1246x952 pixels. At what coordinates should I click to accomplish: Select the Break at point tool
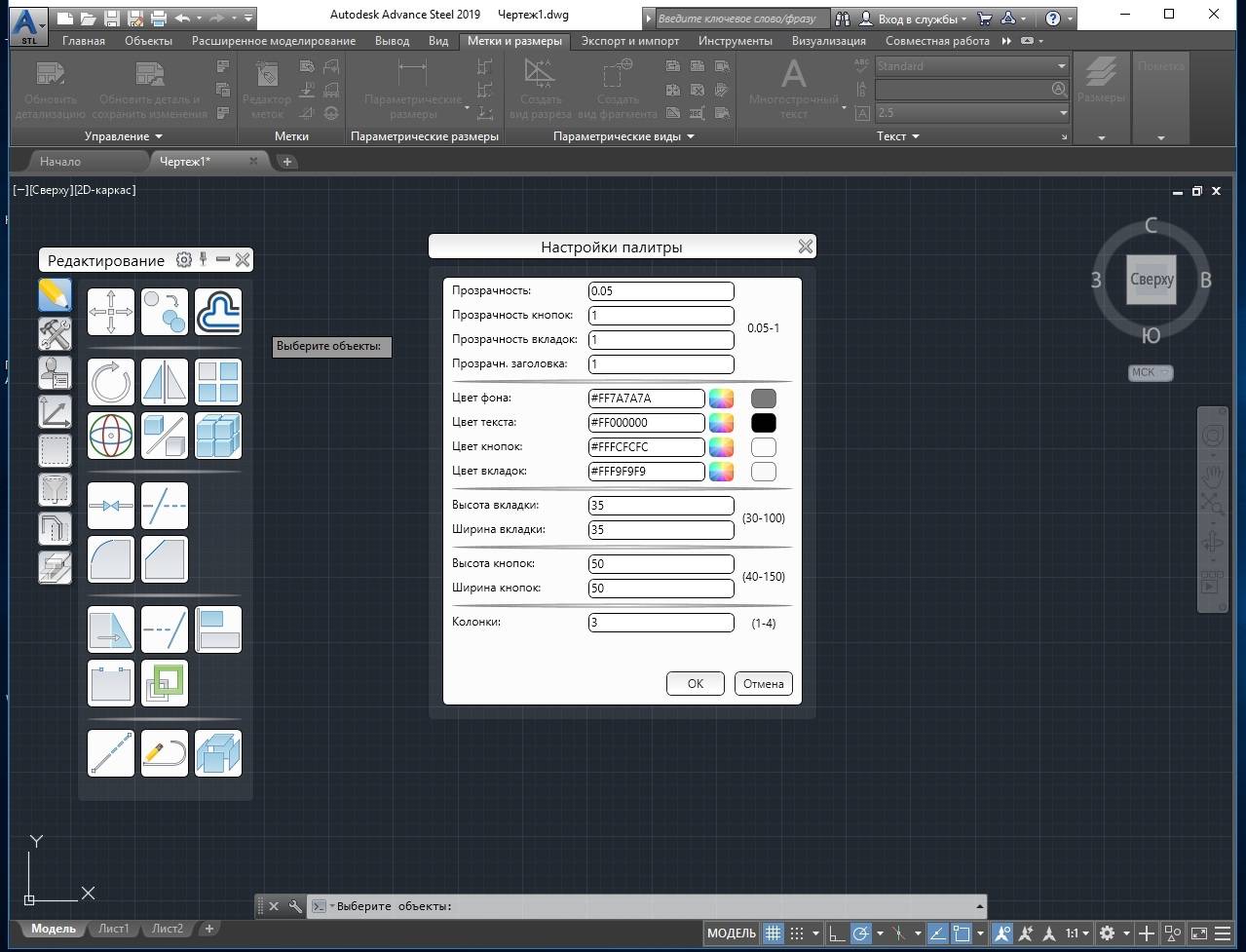(111, 506)
